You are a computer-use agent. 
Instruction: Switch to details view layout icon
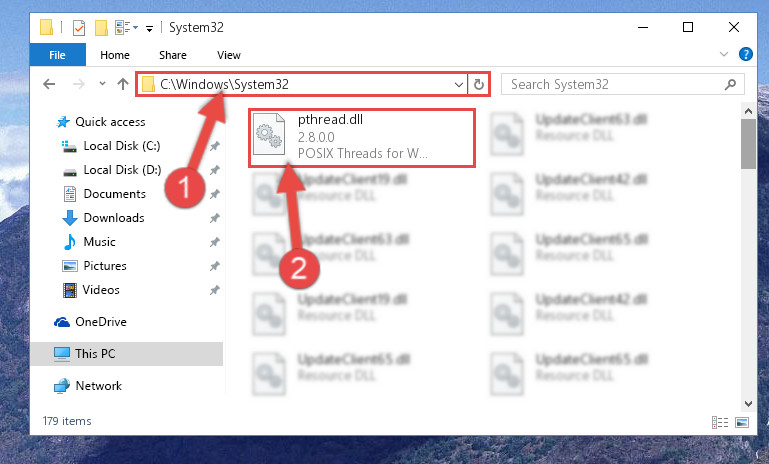pos(719,422)
